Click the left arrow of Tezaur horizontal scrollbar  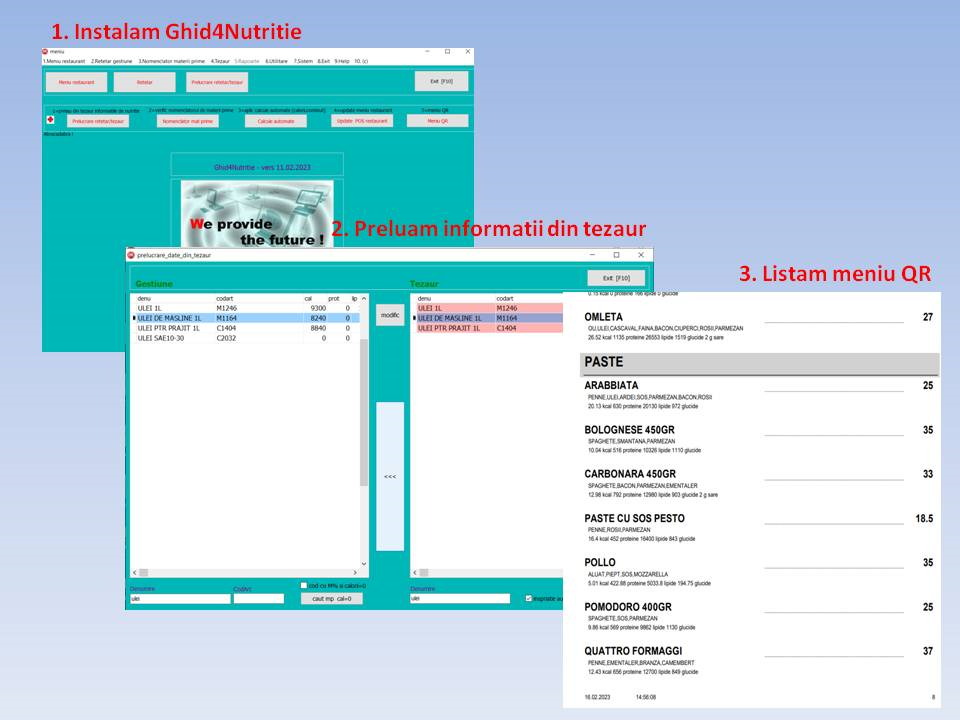click(x=414, y=572)
